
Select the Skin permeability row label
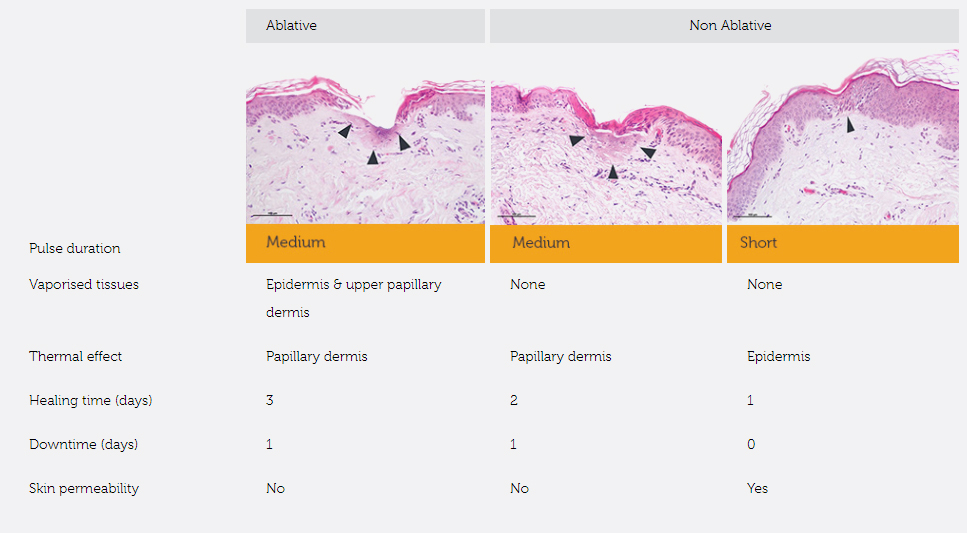(84, 488)
